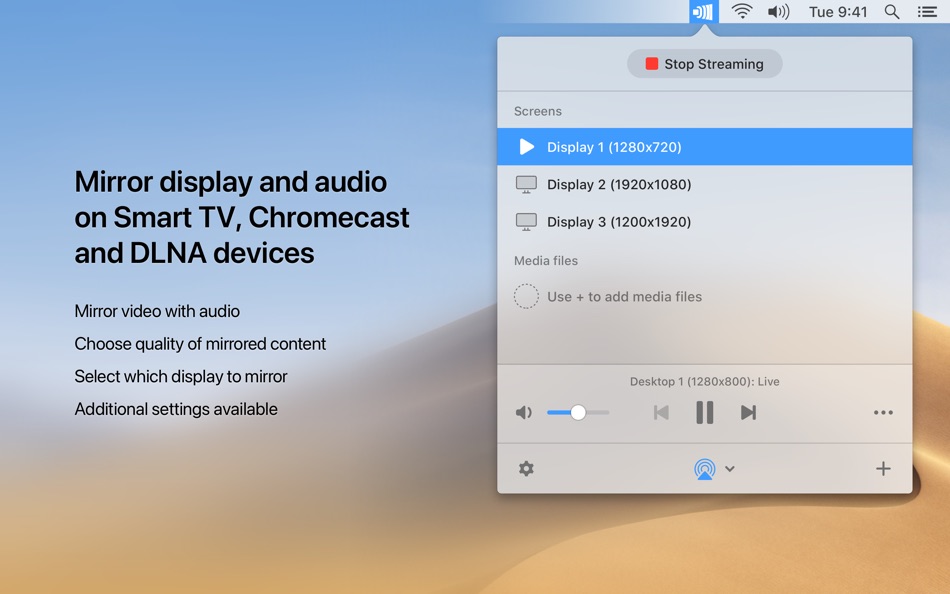Click the Display 2 monitor icon
The width and height of the screenshot is (950, 594).
(x=526, y=184)
